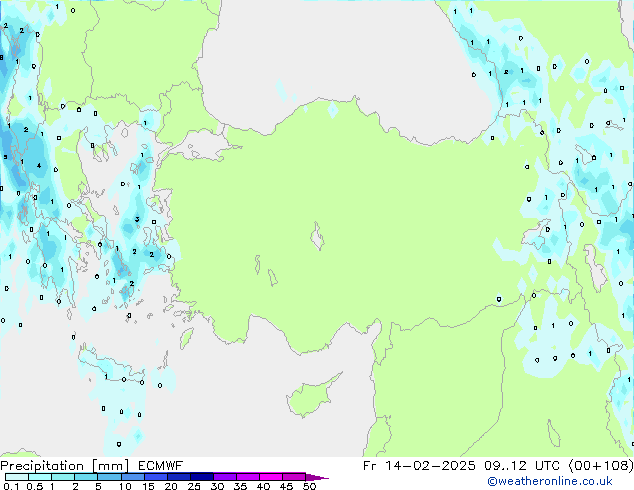
Task: Click the 25–30 mm dark navy swatch
Action: [x=201, y=477]
